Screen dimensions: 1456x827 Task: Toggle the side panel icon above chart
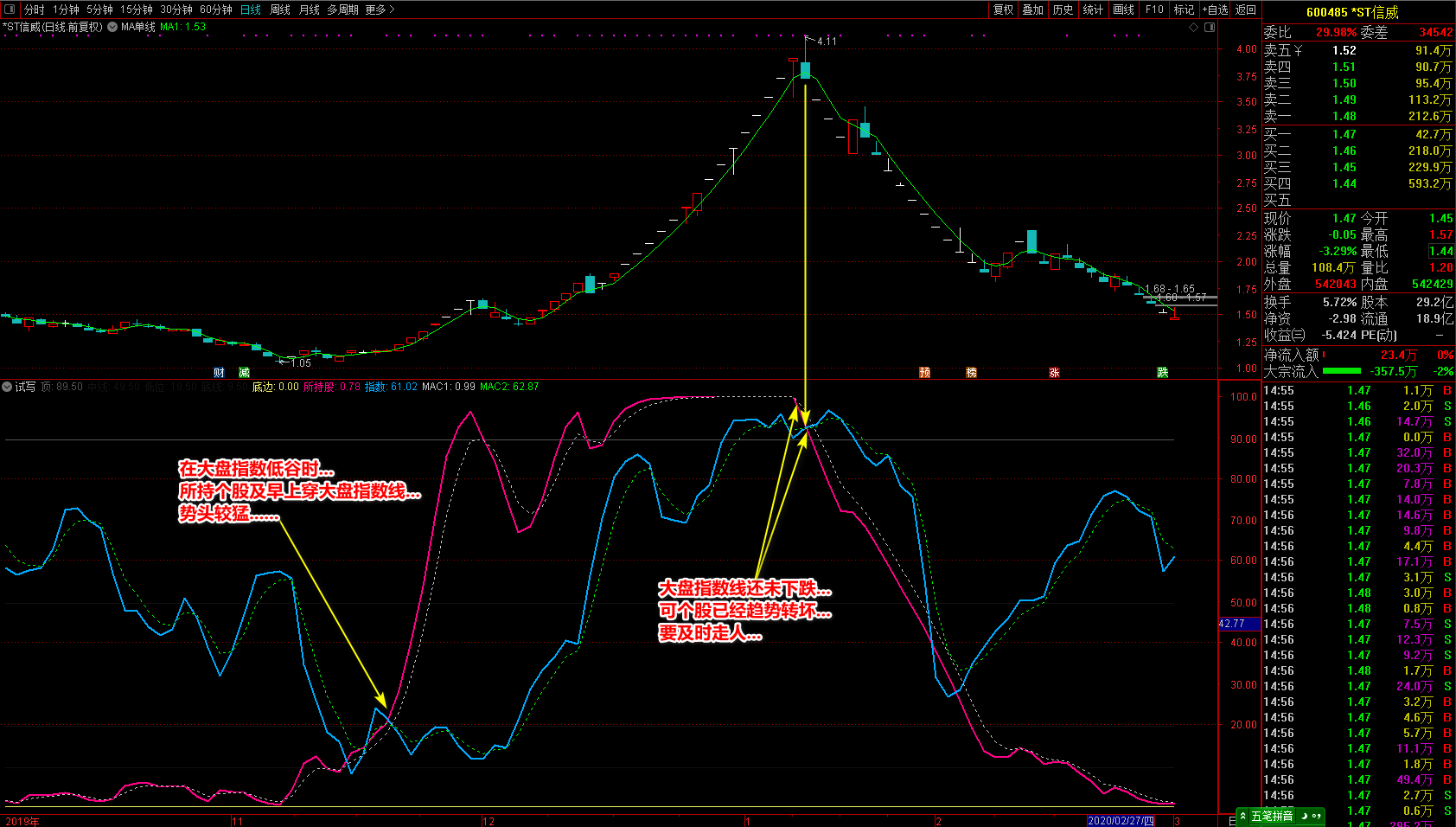[1210, 28]
